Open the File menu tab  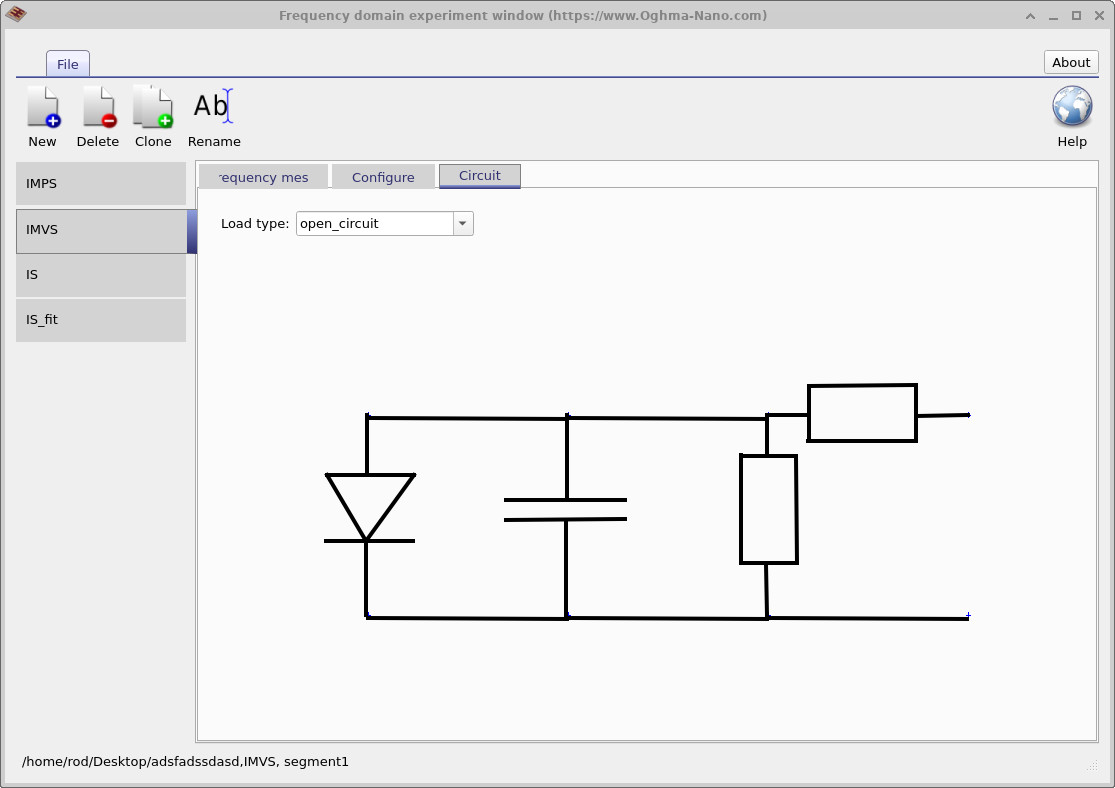pyautogui.click(x=67, y=63)
